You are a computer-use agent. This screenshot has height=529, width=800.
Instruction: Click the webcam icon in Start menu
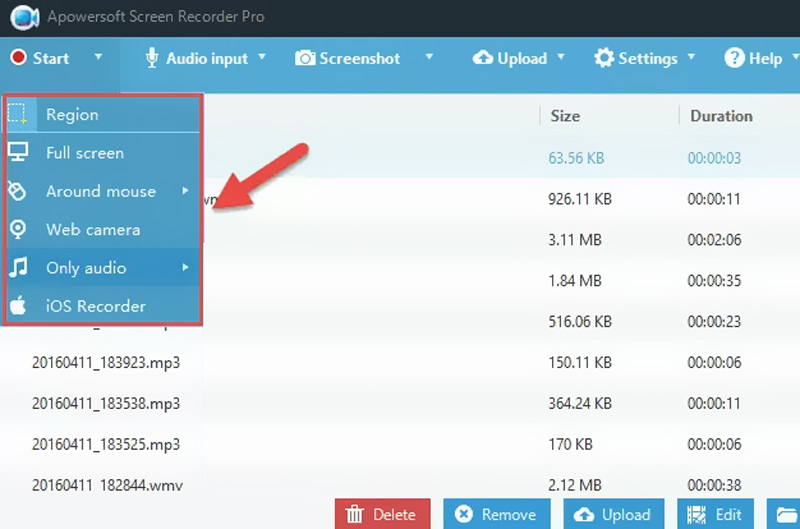(18, 229)
